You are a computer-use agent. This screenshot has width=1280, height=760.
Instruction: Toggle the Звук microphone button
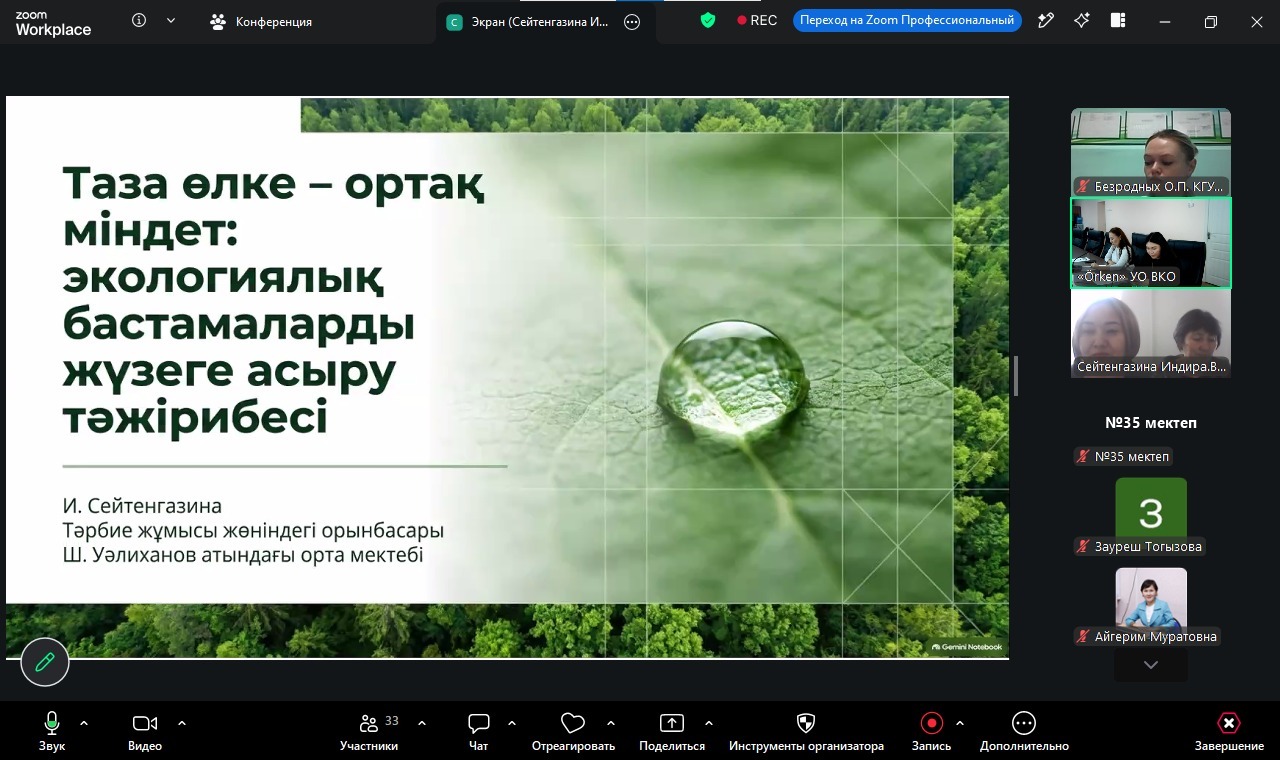[x=52, y=732]
